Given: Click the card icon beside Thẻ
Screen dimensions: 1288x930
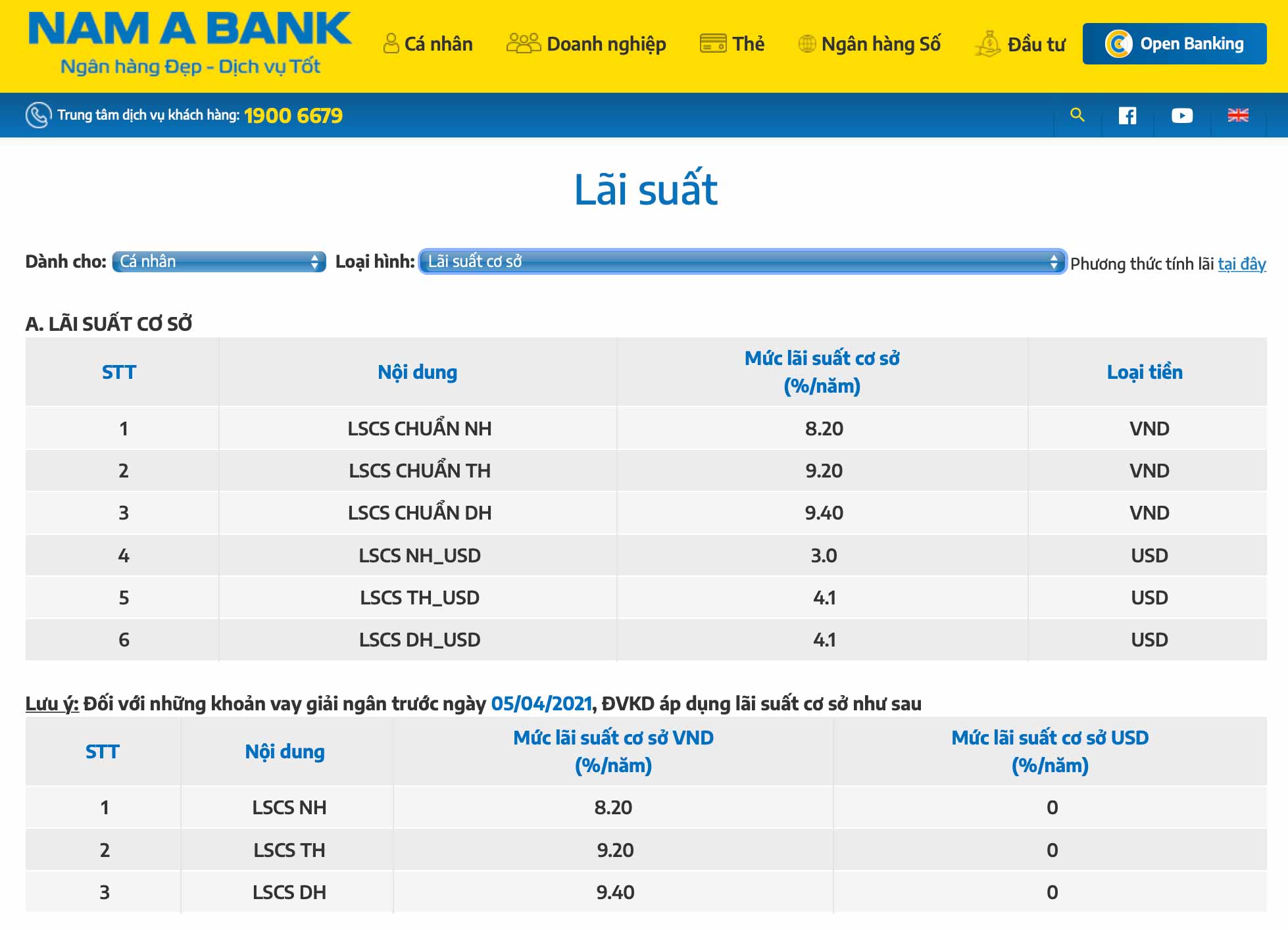Looking at the screenshot, I should (x=713, y=43).
